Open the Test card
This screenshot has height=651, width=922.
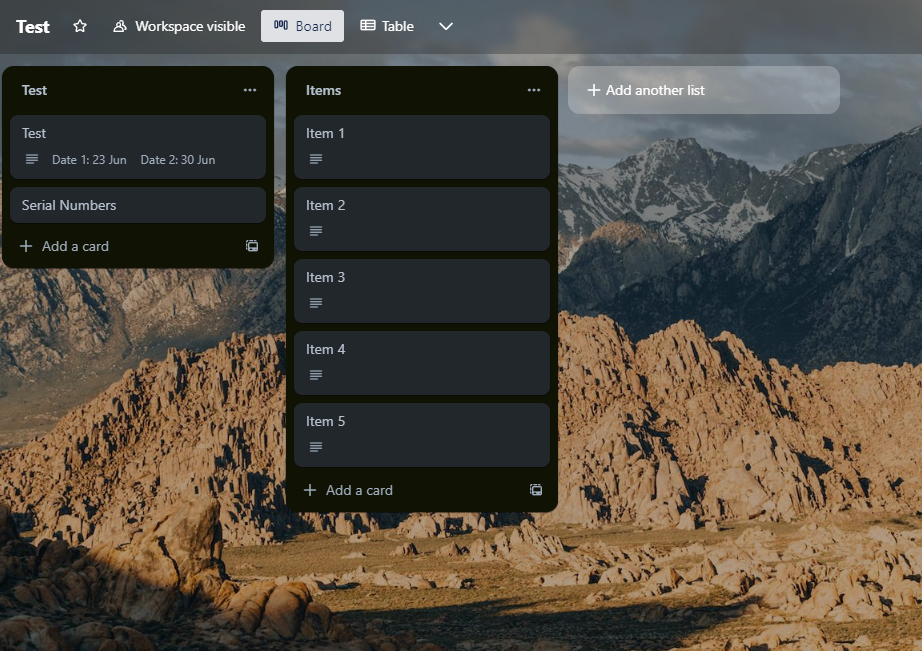138,147
